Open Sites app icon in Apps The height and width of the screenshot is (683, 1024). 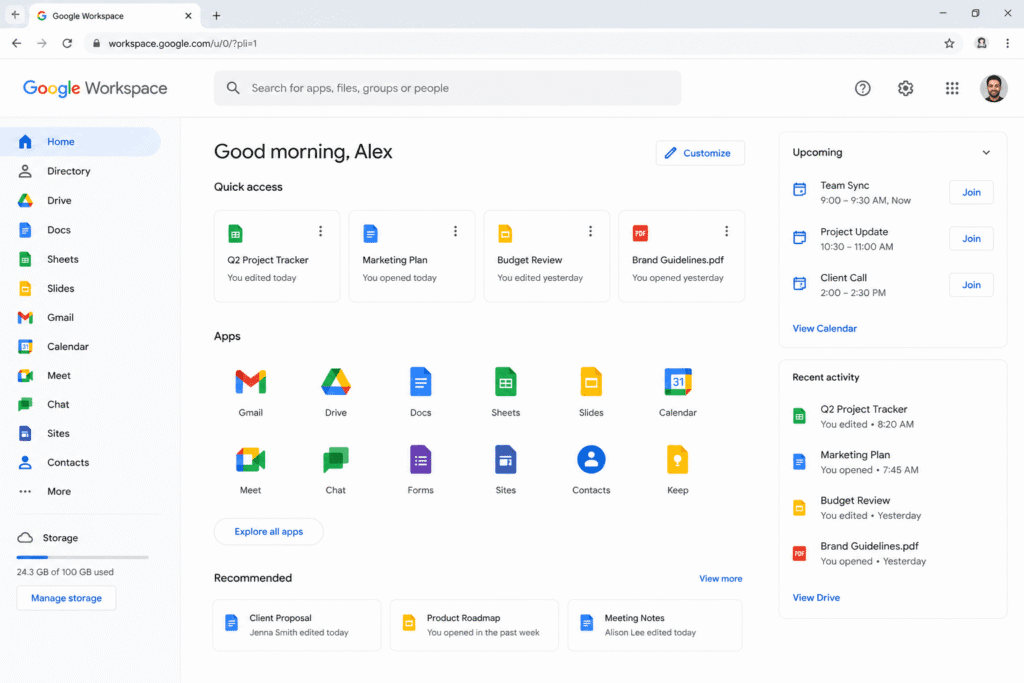point(505,460)
